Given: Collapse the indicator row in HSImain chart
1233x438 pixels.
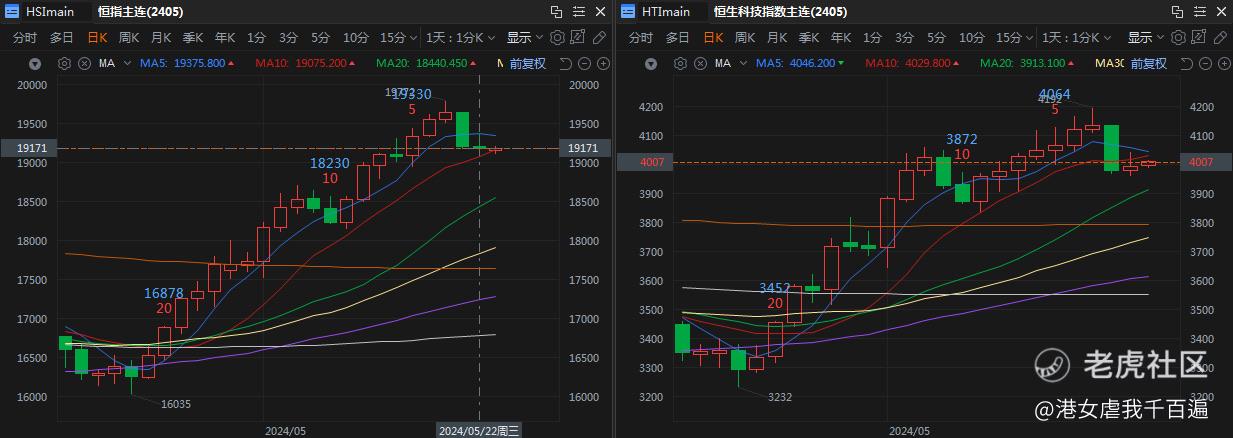Looking at the screenshot, I should tap(35, 63).
